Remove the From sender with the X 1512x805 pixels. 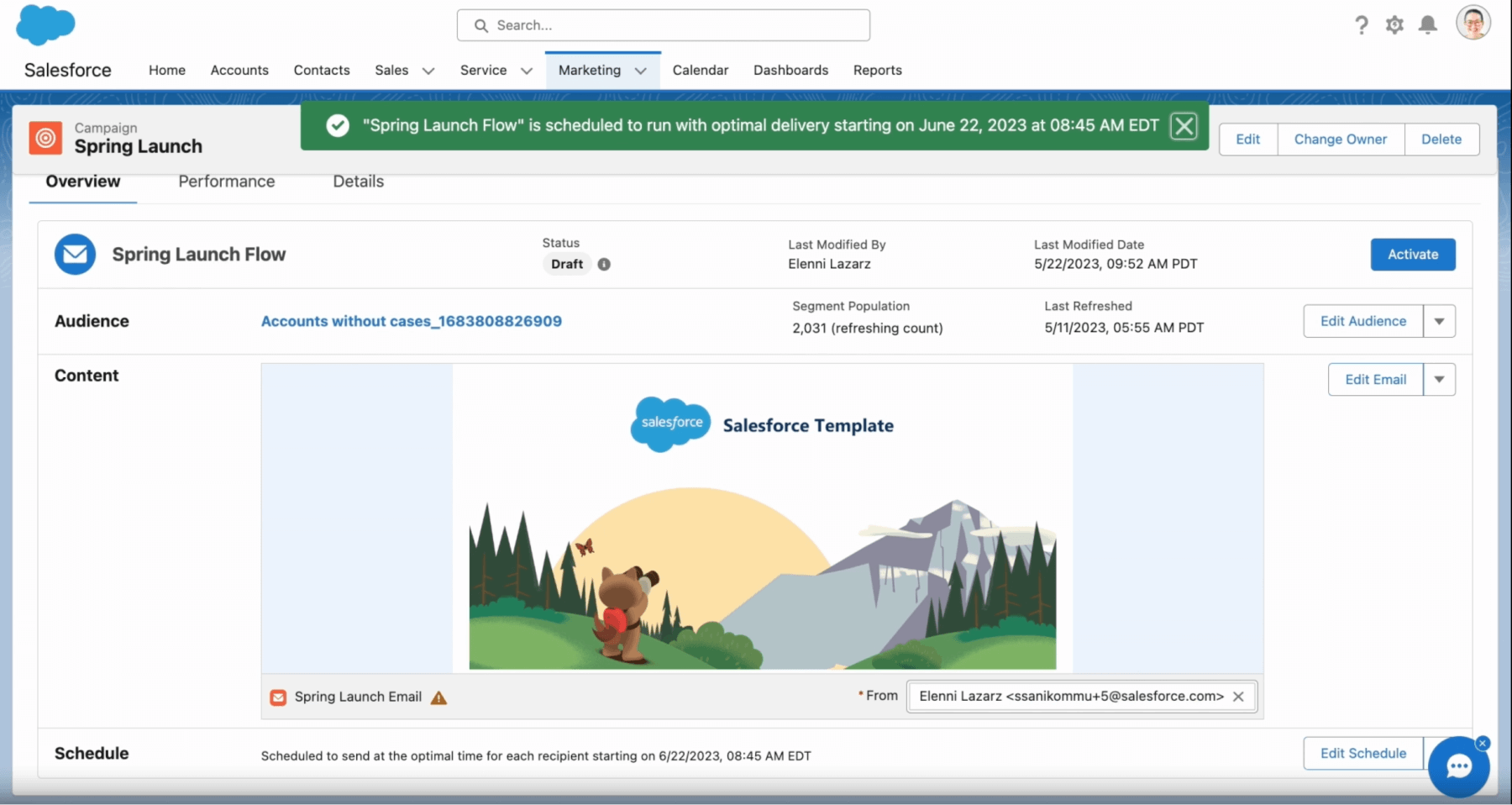tap(1238, 697)
